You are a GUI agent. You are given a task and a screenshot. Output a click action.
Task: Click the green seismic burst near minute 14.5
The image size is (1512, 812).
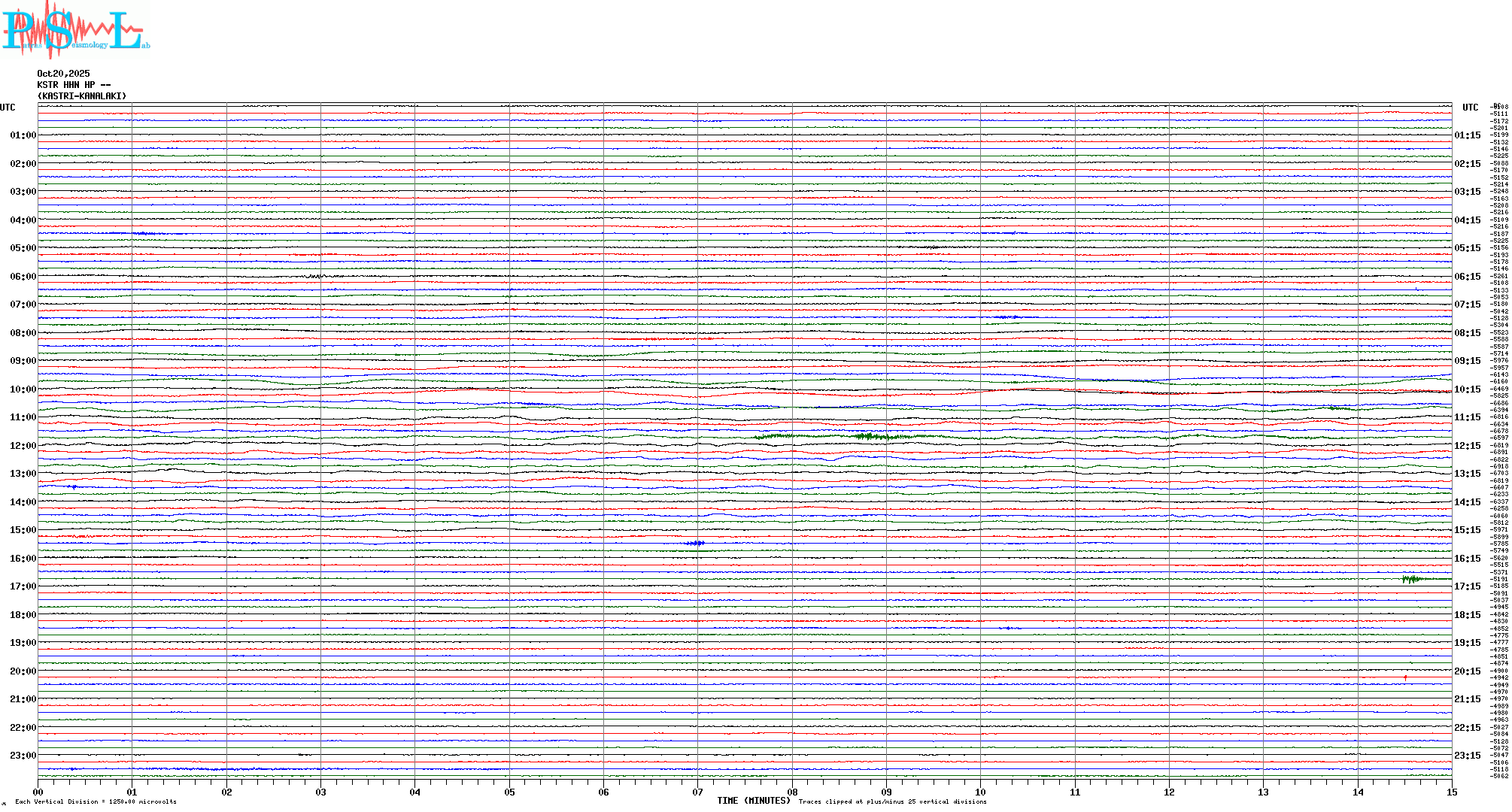pos(1411,578)
